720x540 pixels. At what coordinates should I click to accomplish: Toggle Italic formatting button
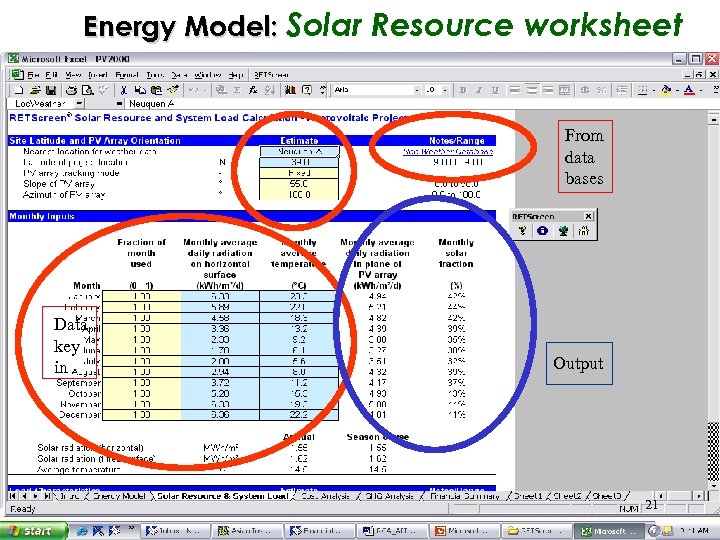[x=479, y=90]
